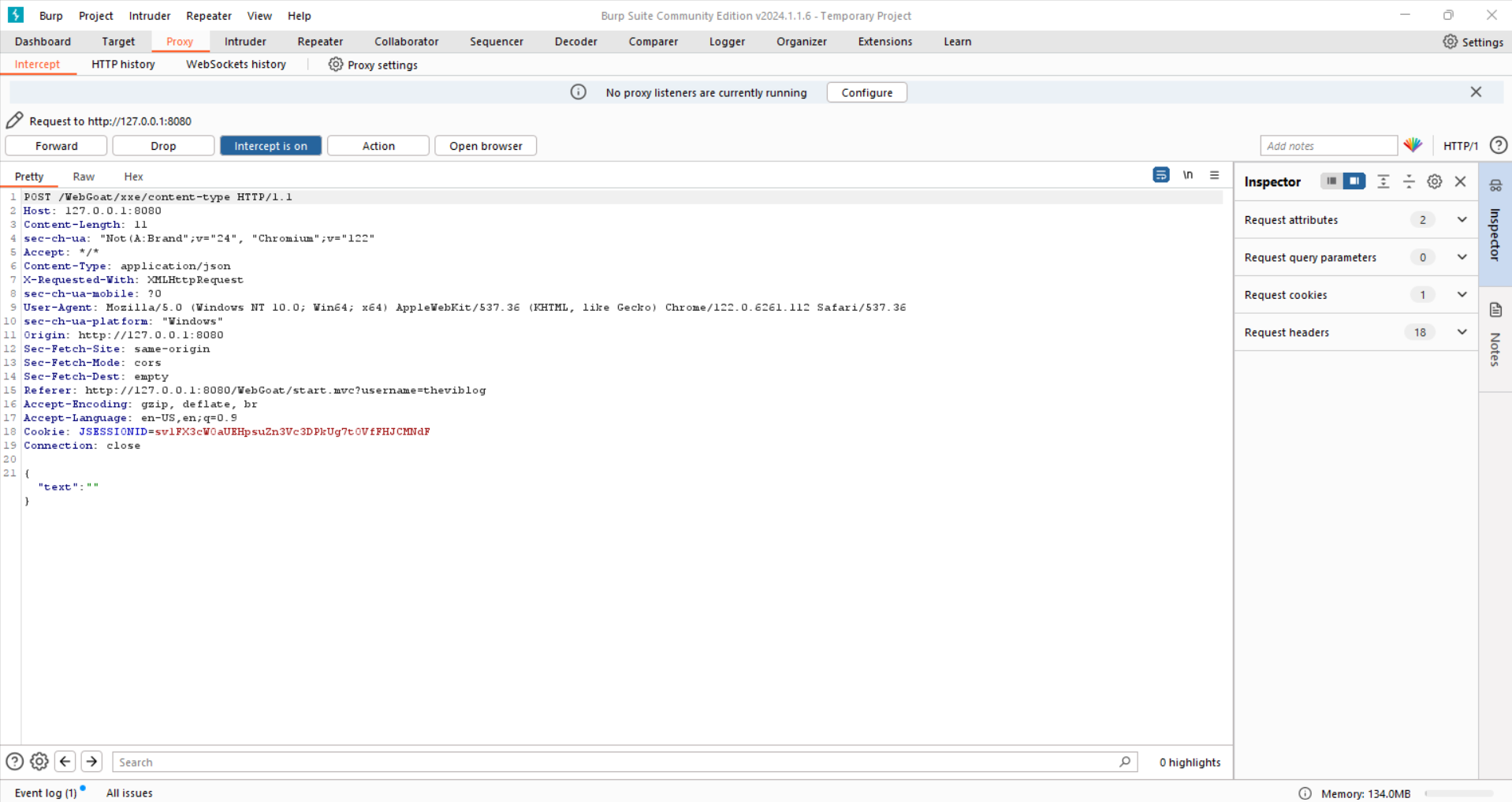Switch to Dashboard tab

pyautogui.click(x=43, y=42)
